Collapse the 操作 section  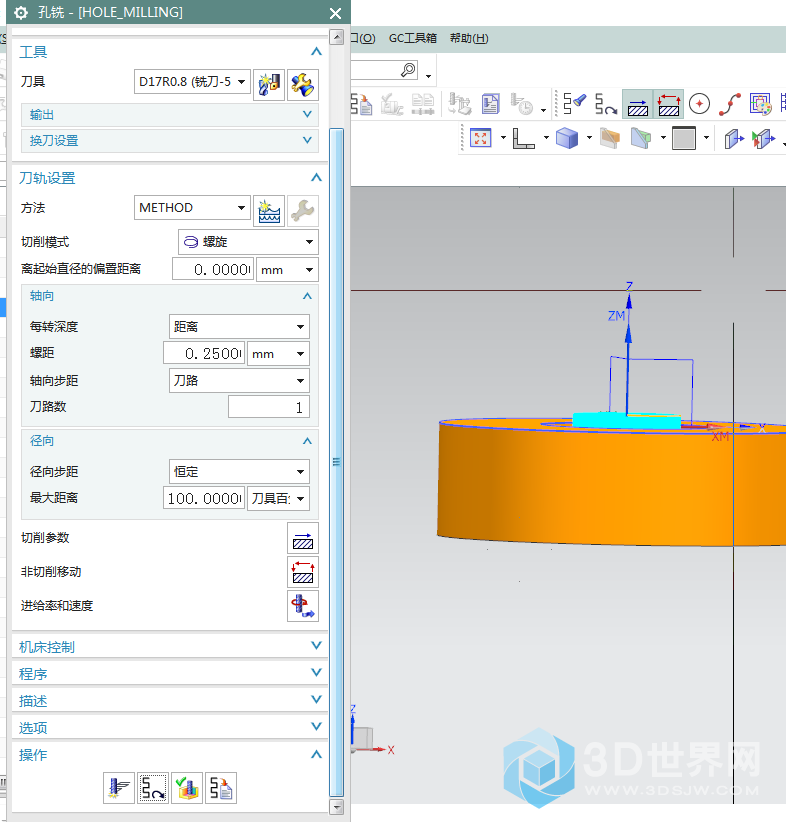[x=316, y=754]
